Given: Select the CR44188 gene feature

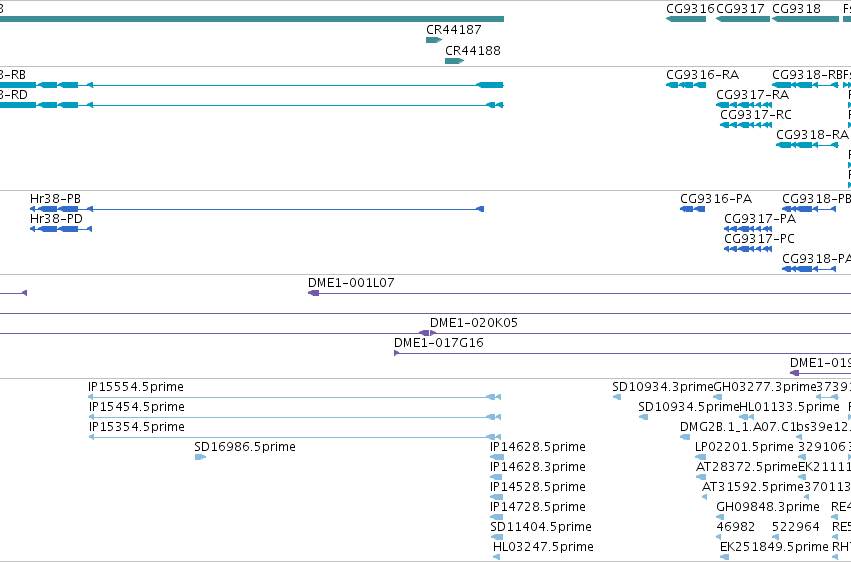Looking at the screenshot, I should [454, 61].
